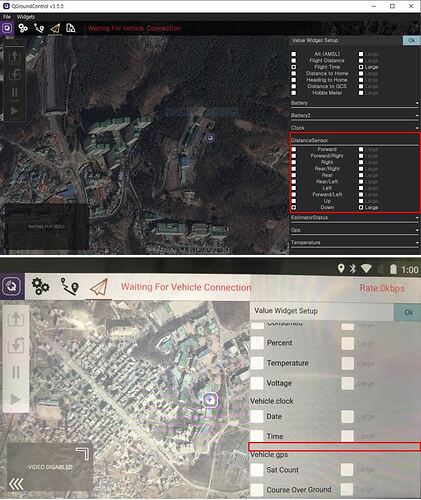Expand the EstimatorStatus section
Image resolution: width=421 pixels, height=500 pixels.
click(355, 218)
